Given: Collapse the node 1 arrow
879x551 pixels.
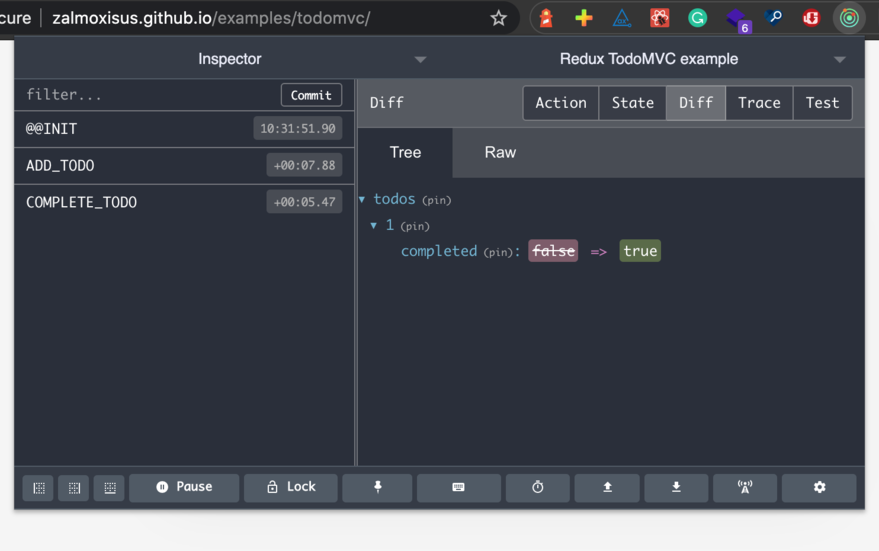Looking at the screenshot, I should [x=374, y=225].
